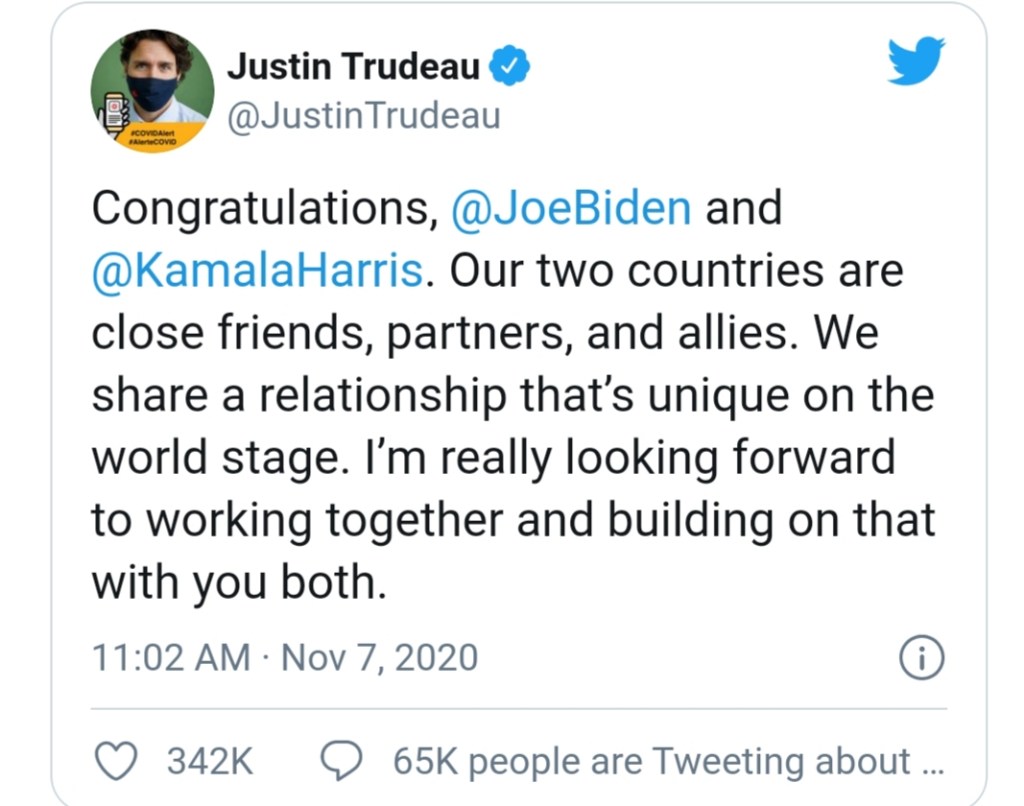Like the tweet with the heart icon
The image size is (1024, 806).
[115, 761]
